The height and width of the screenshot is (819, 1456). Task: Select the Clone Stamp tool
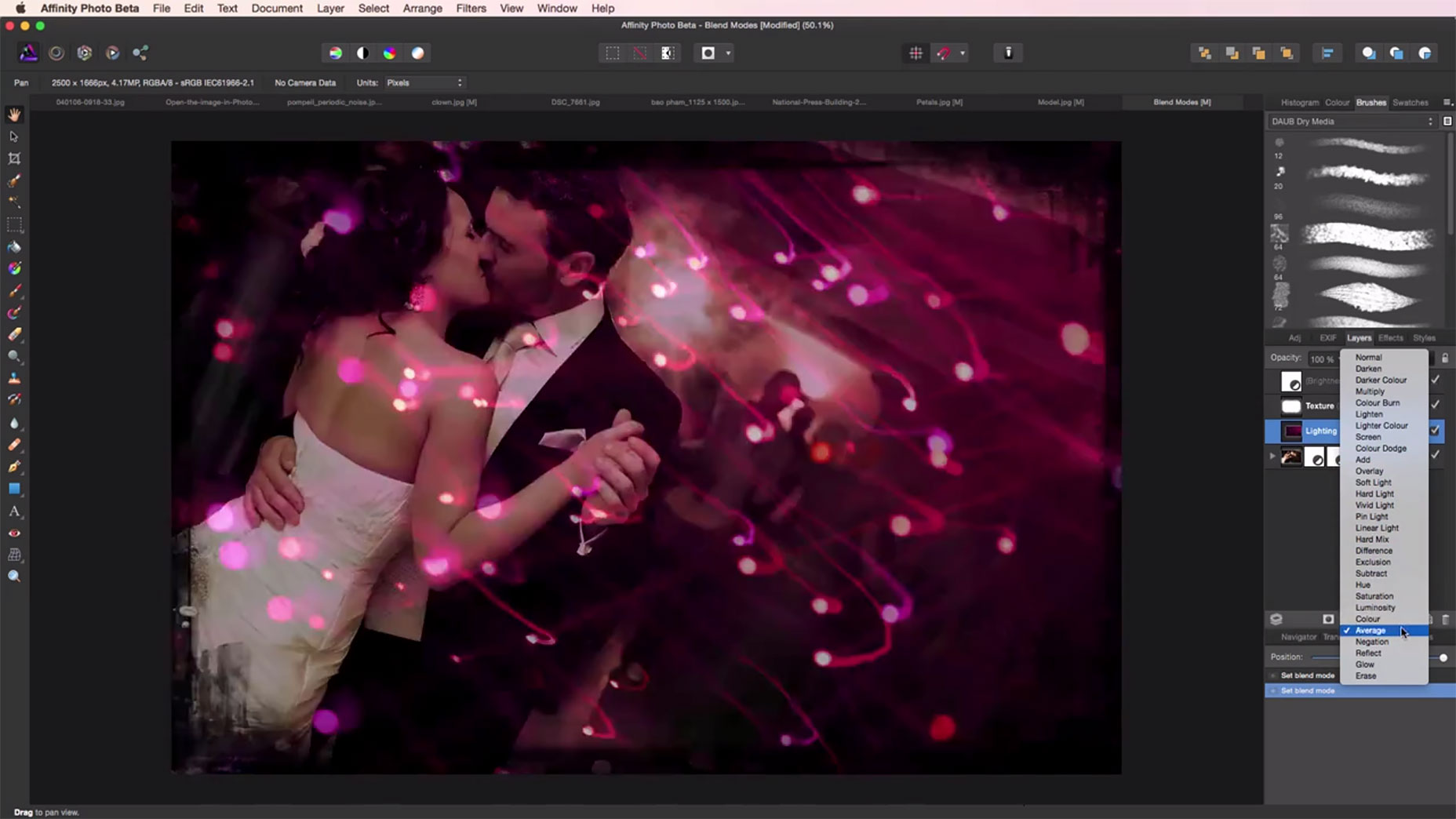(14, 378)
